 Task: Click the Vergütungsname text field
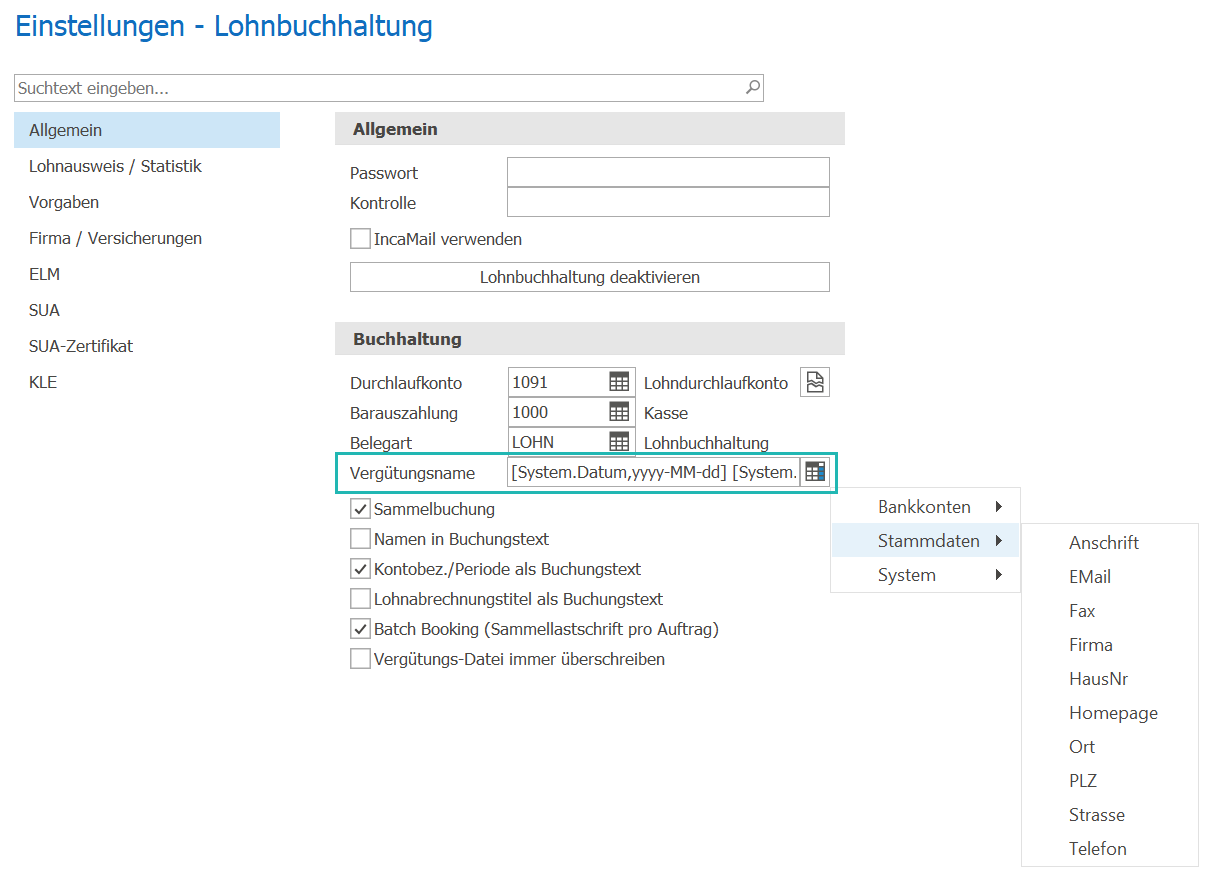coord(654,472)
